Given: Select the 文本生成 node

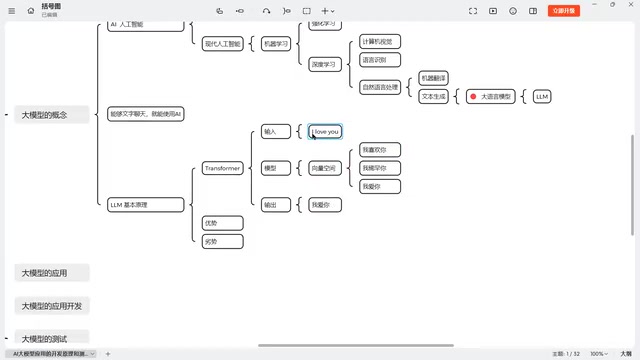Looking at the screenshot, I should pos(433,97).
